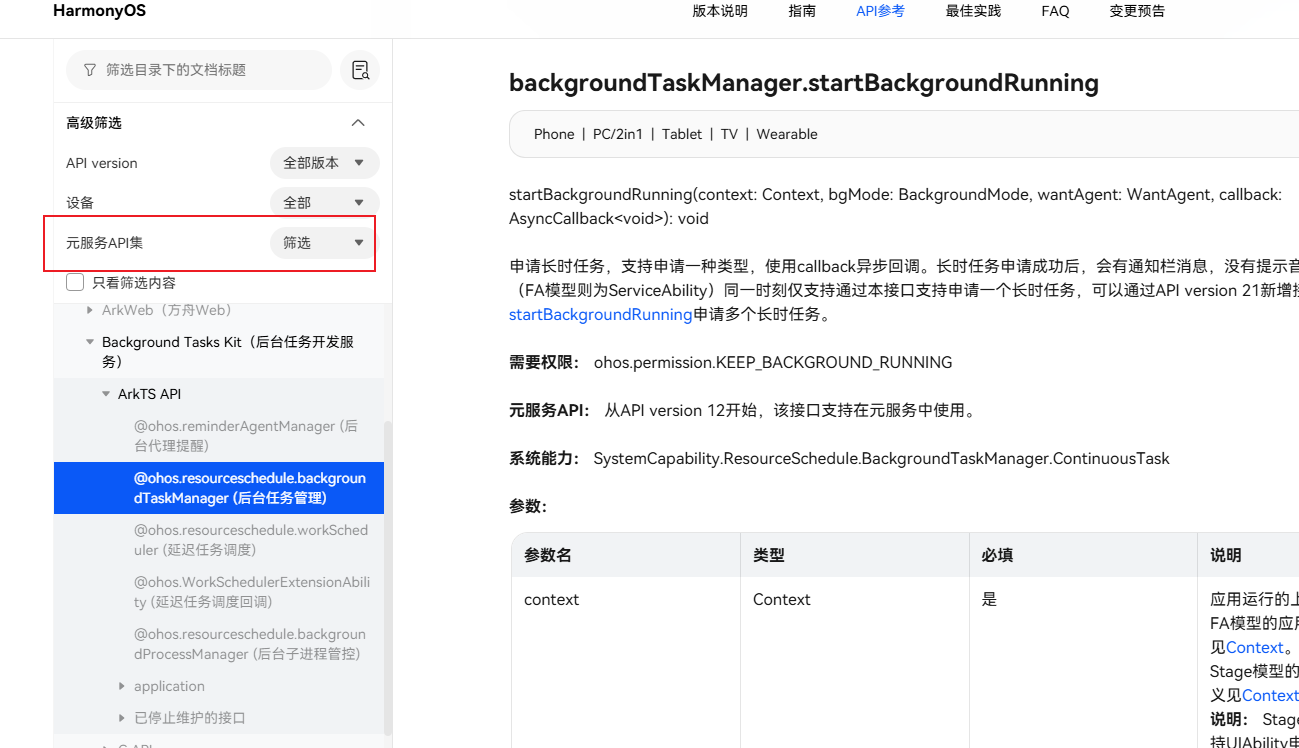Click the Tablet device label

pos(682,134)
